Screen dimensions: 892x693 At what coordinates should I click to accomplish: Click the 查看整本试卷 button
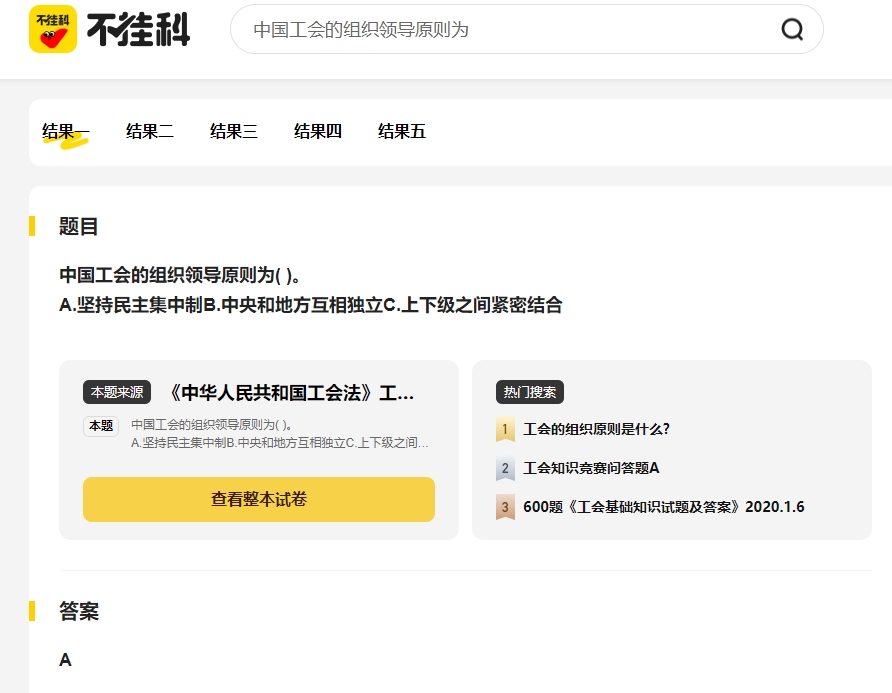259,499
